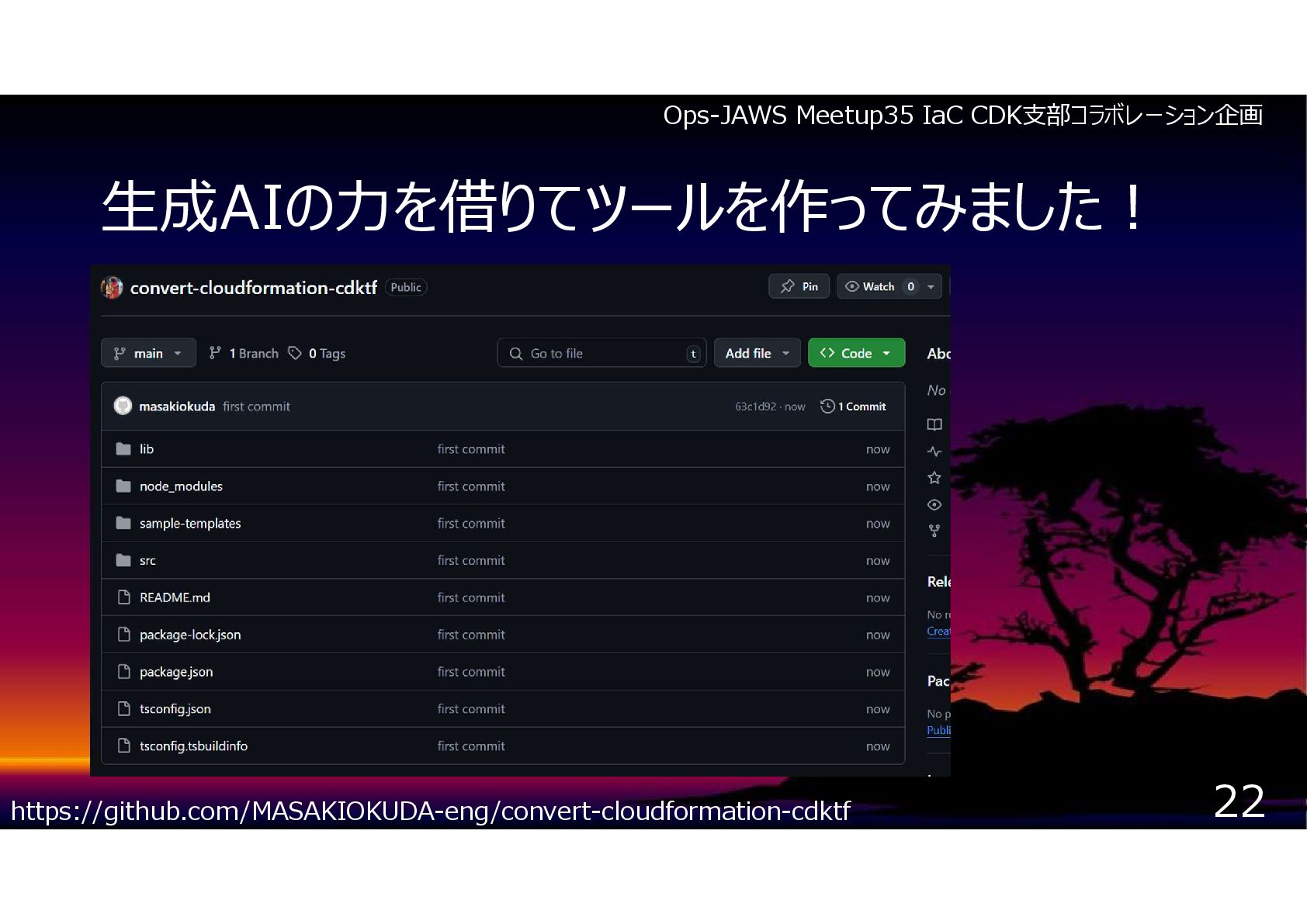Viewport: 1307px width, 924px height.
Task: Click the package-lock.json file icon
Action: (x=123, y=635)
